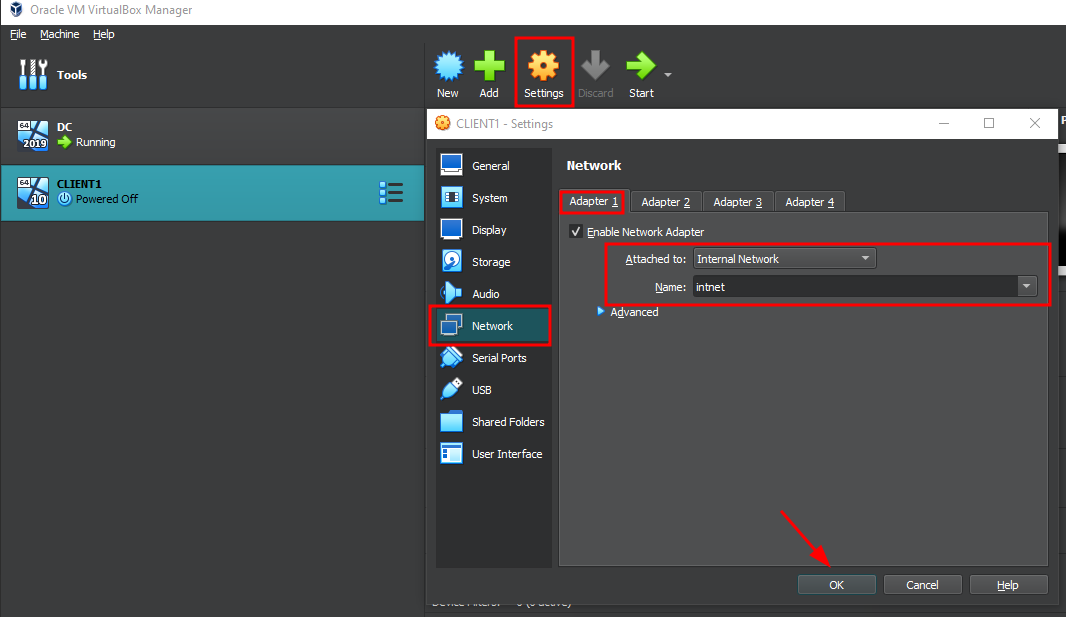
Task: Select the System settings category
Action: [x=489, y=198]
